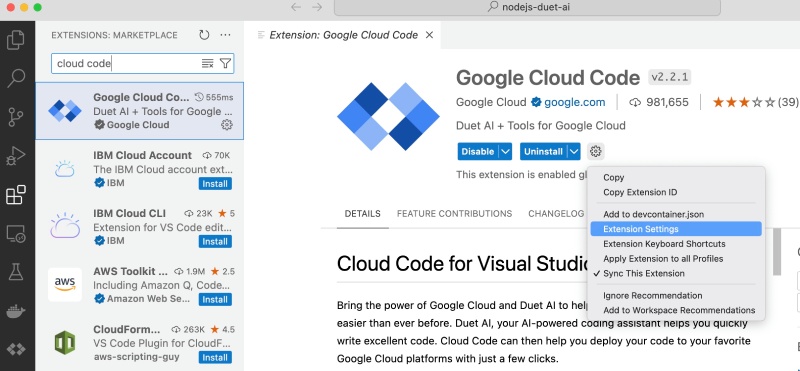Open the Extensions panel more actions menu

point(226,35)
